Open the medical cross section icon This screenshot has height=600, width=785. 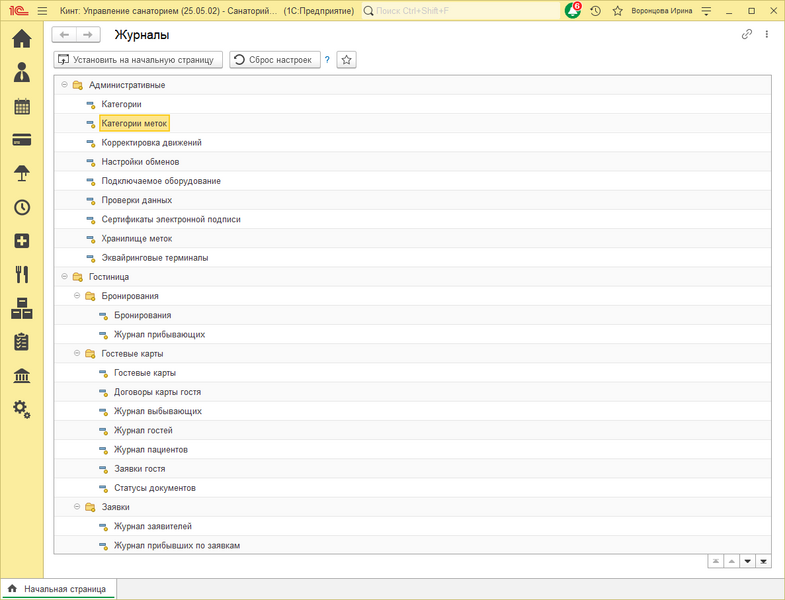[x=22, y=241]
